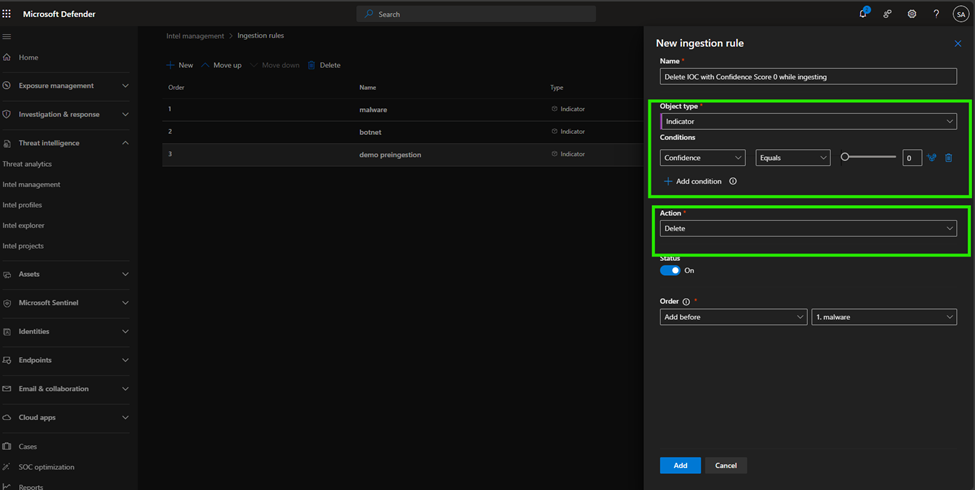Viewport: 975px width, 490px height.
Task: Select the 'botnet' rule row
Action: [403, 132]
